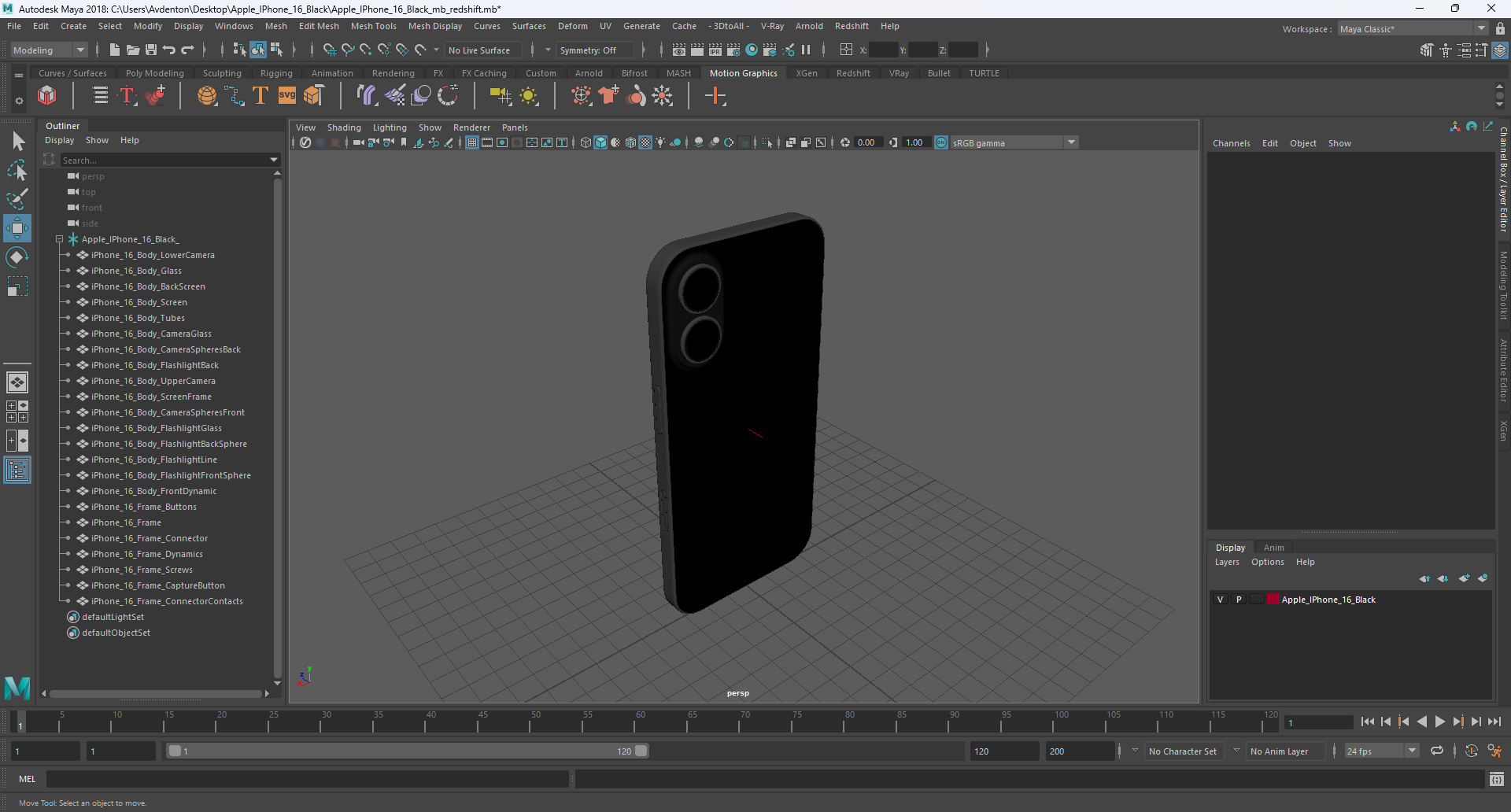The image size is (1511, 812).
Task: Click the red T-shirt shelf icon
Action: pos(608,96)
